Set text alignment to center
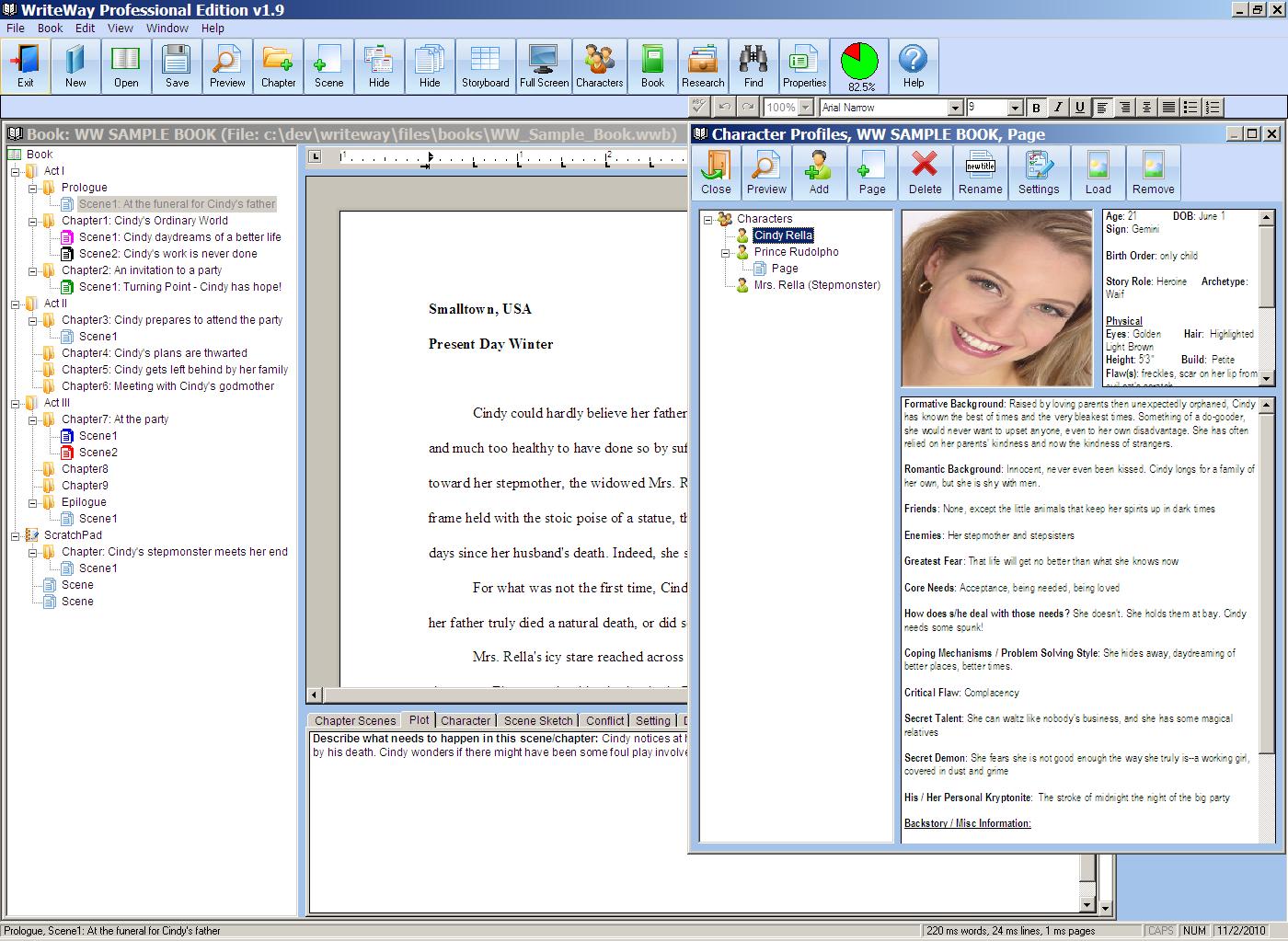The image size is (1288, 941). [1146, 108]
